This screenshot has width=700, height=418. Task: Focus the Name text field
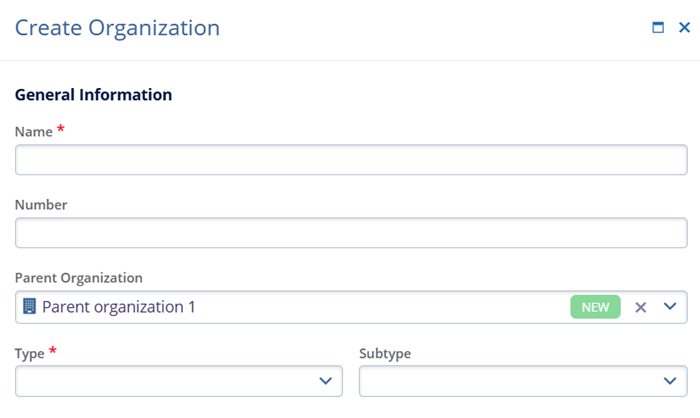click(x=350, y=160)
